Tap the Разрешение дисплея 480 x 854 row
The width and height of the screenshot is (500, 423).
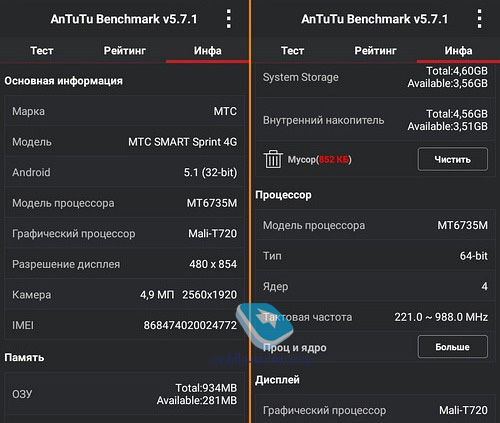click(124, 264)
